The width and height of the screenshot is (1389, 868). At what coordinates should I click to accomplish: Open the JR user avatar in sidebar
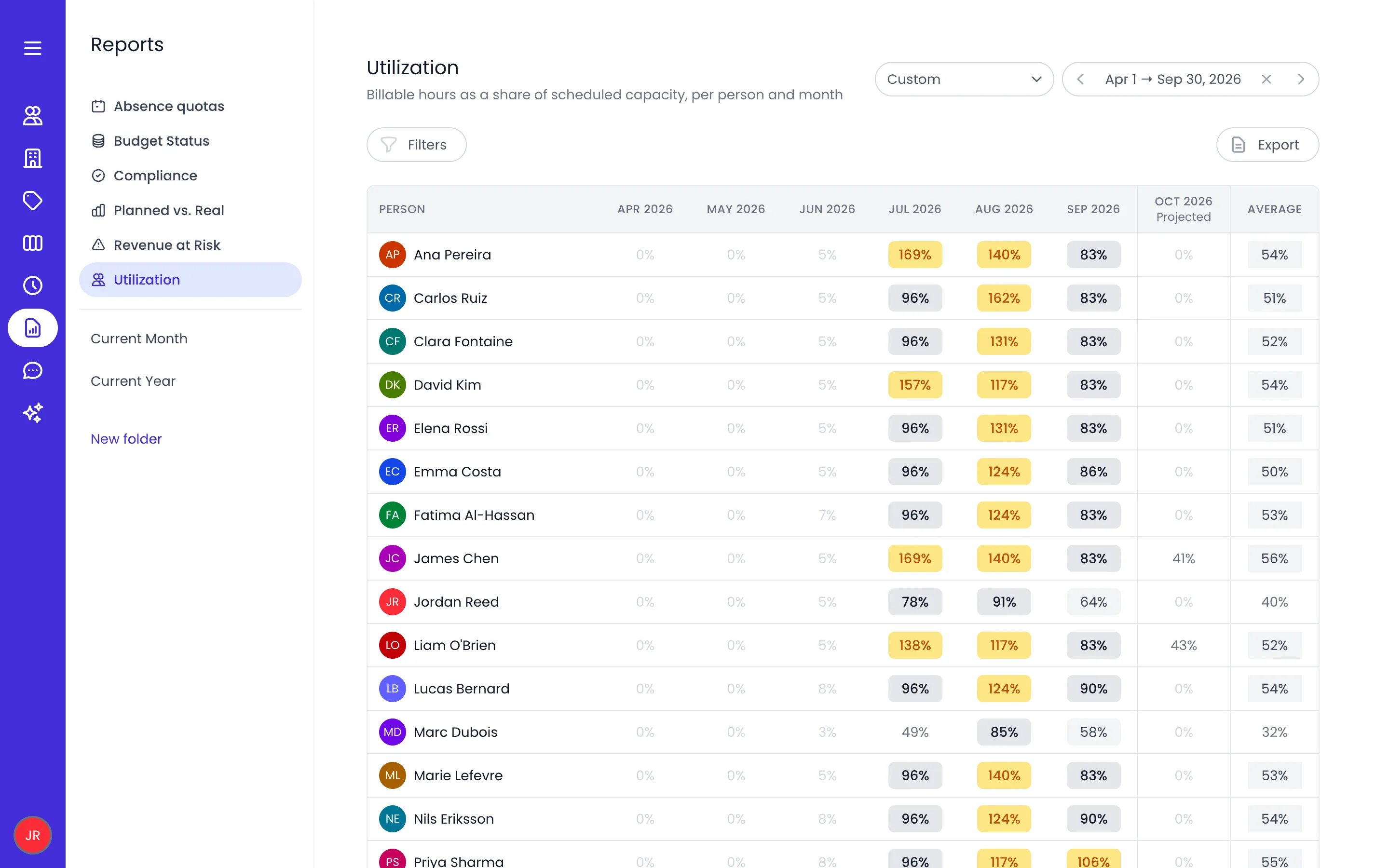[x=33, y=835]
